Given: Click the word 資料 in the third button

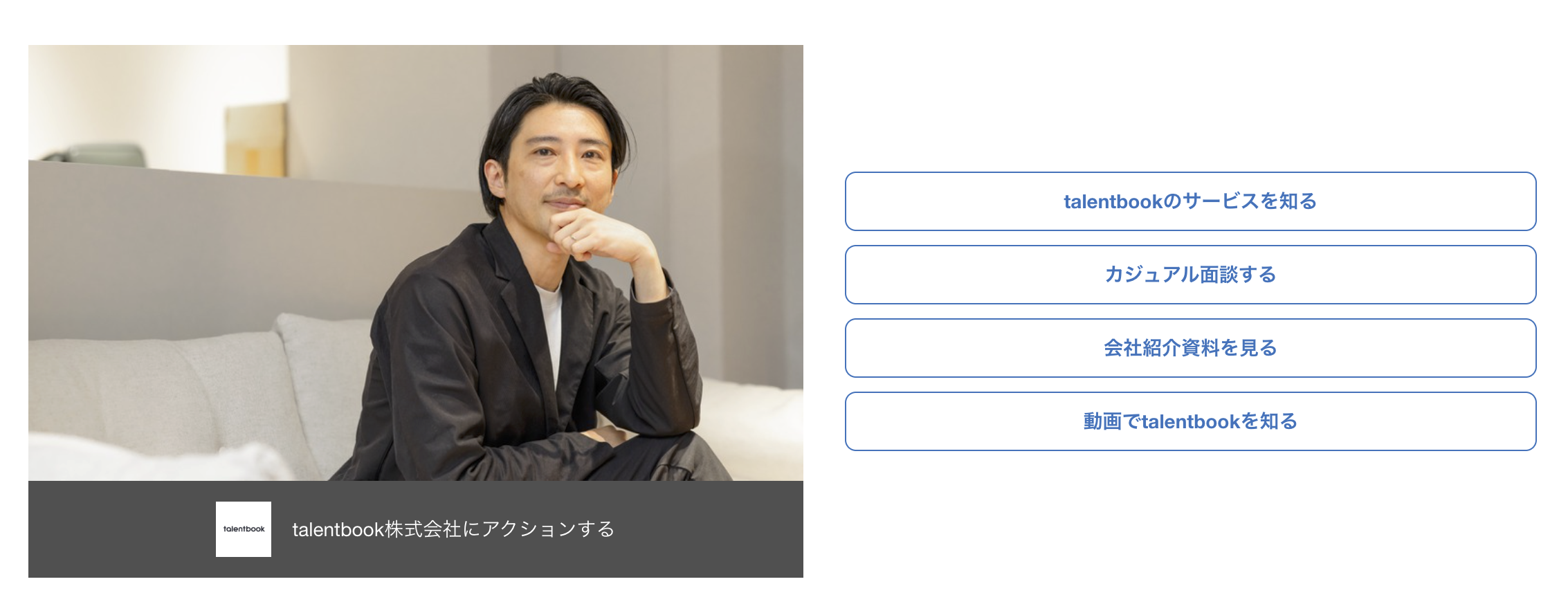Looking at the screenshot, I should coord(1199,348).
